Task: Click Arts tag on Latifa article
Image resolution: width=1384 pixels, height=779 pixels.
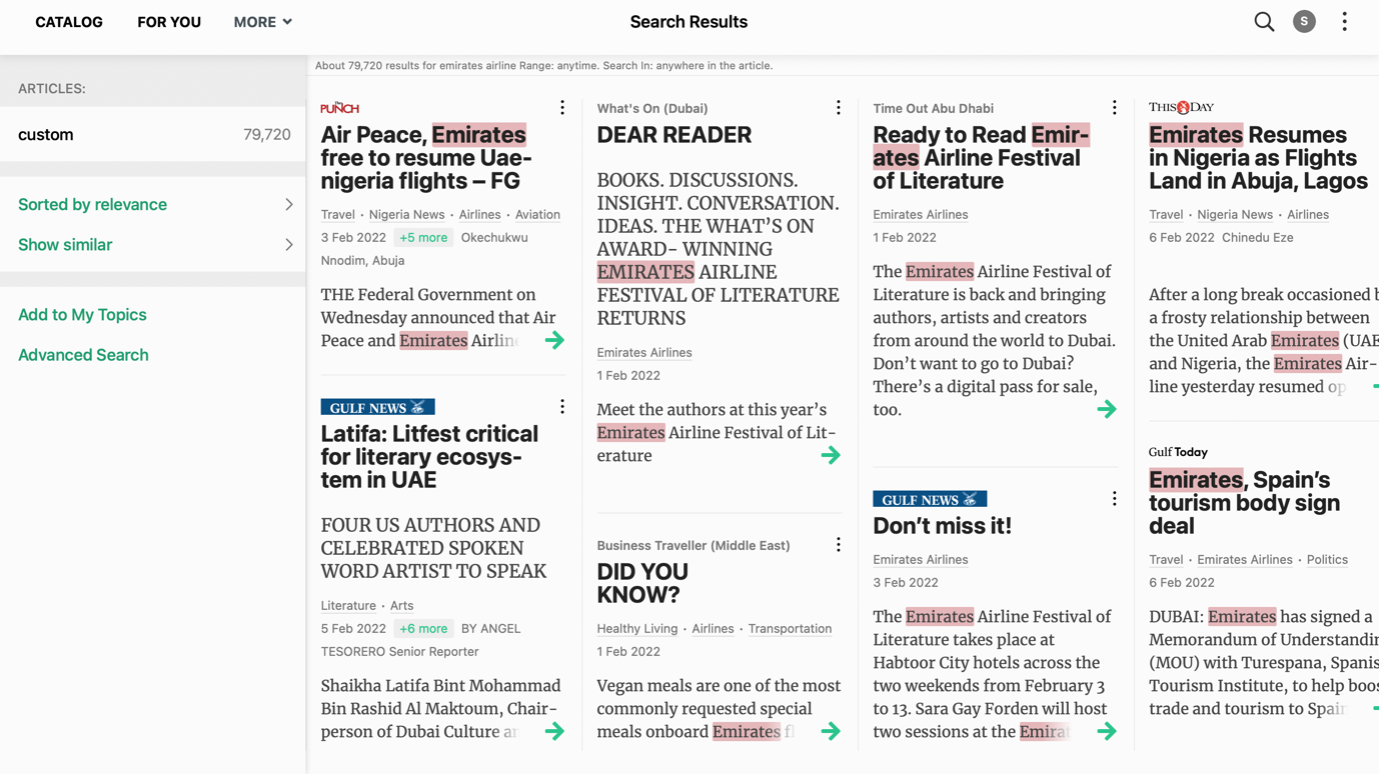Action: 402,606
